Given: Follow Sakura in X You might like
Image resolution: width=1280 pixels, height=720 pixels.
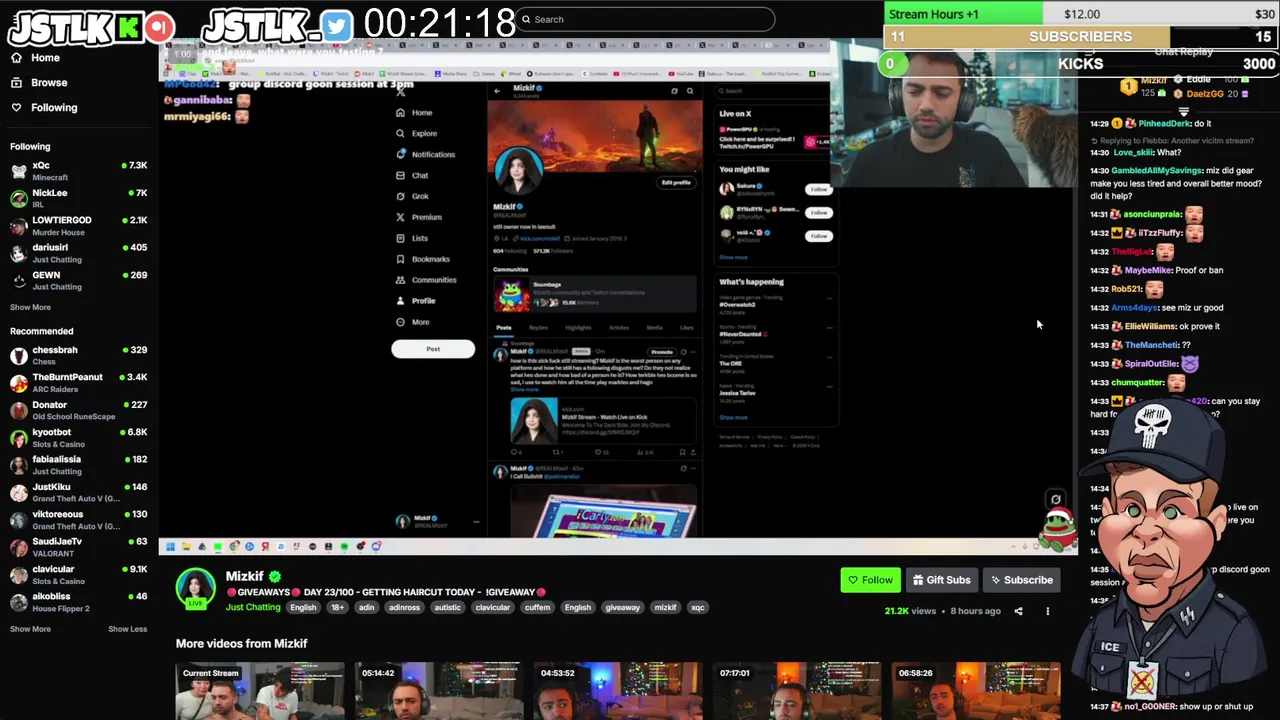Looking at the screenshot, I should [819, 189].
